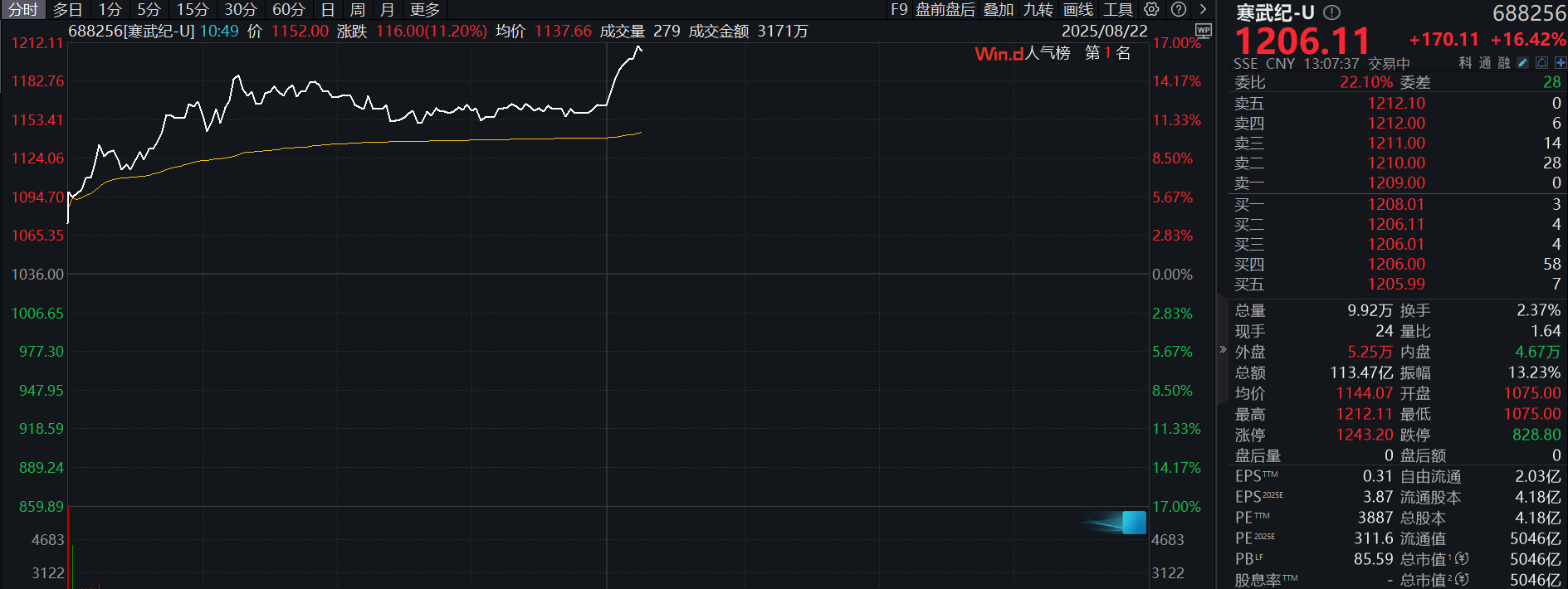Click the PB LF value 85.59
This screenshot has height=589, width=1568.
(1373, 559)
